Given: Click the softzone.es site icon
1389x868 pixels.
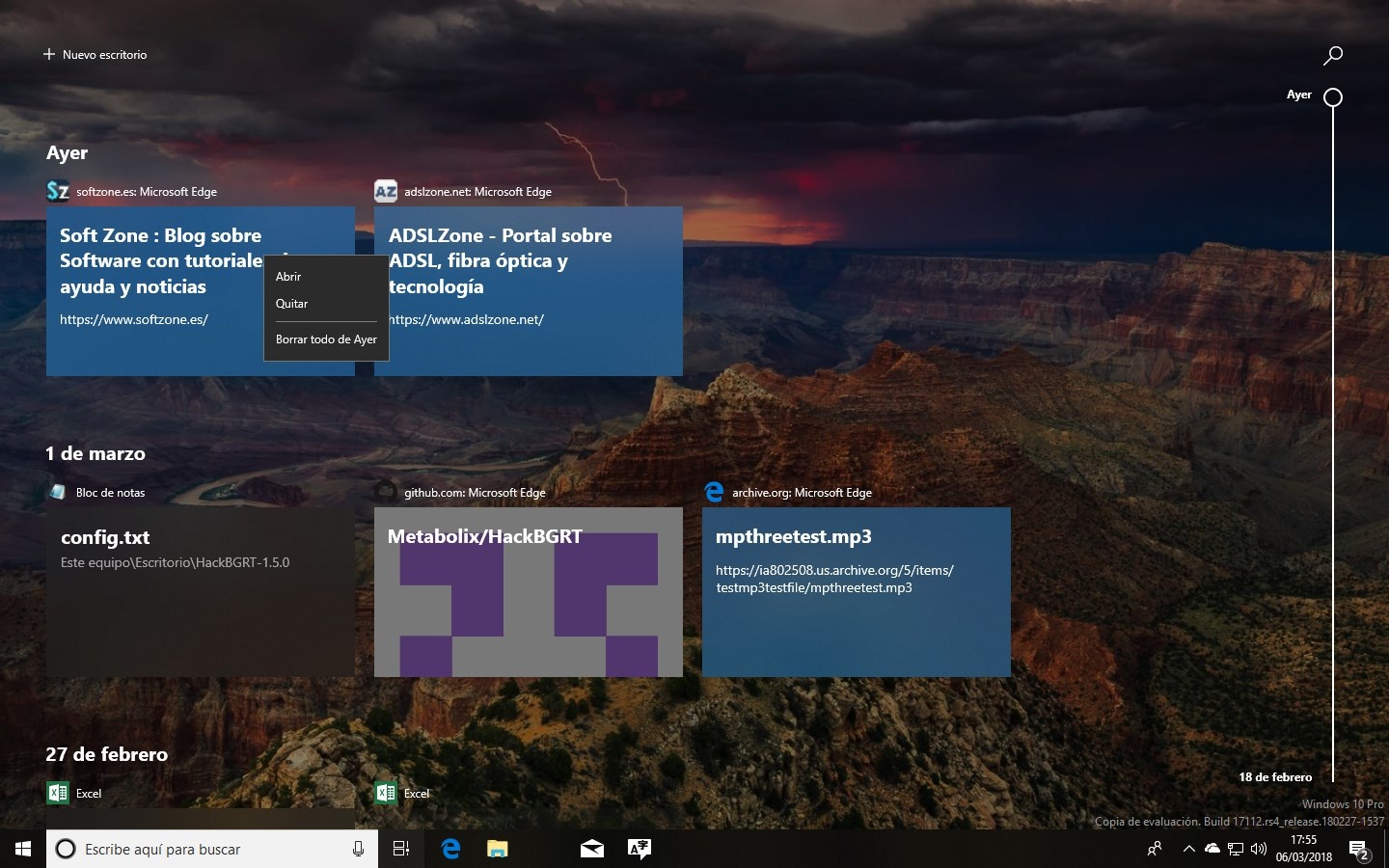Looking at the screenshot, I should click(x=58, y=191).
